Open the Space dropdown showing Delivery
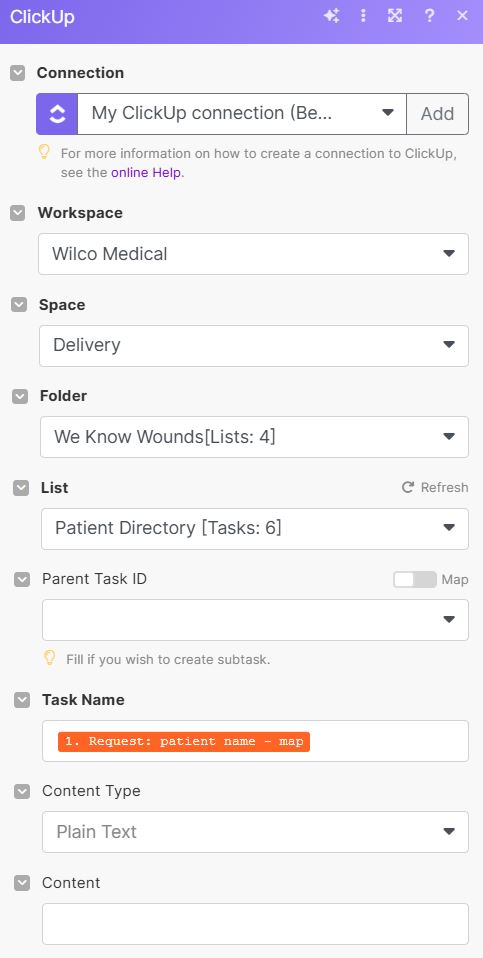The height and width of the screenshot is (958, 483). [x=254, y=346]
